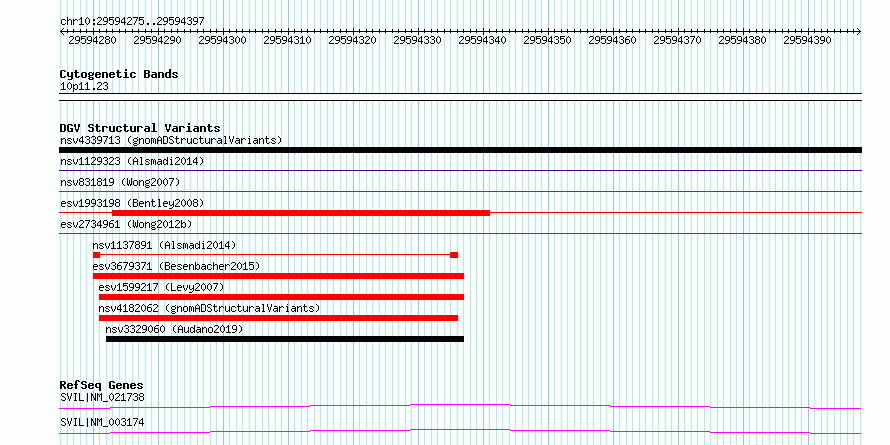Click ruler coordinate 29594390
890x445 pixels.
tap(807, 40)
